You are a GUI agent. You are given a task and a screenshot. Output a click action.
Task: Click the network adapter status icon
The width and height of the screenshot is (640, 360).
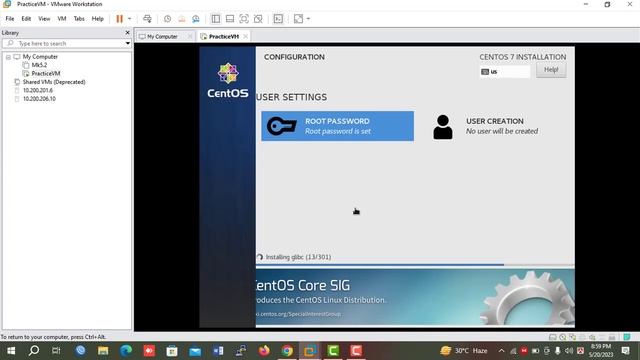click(573, 337)
